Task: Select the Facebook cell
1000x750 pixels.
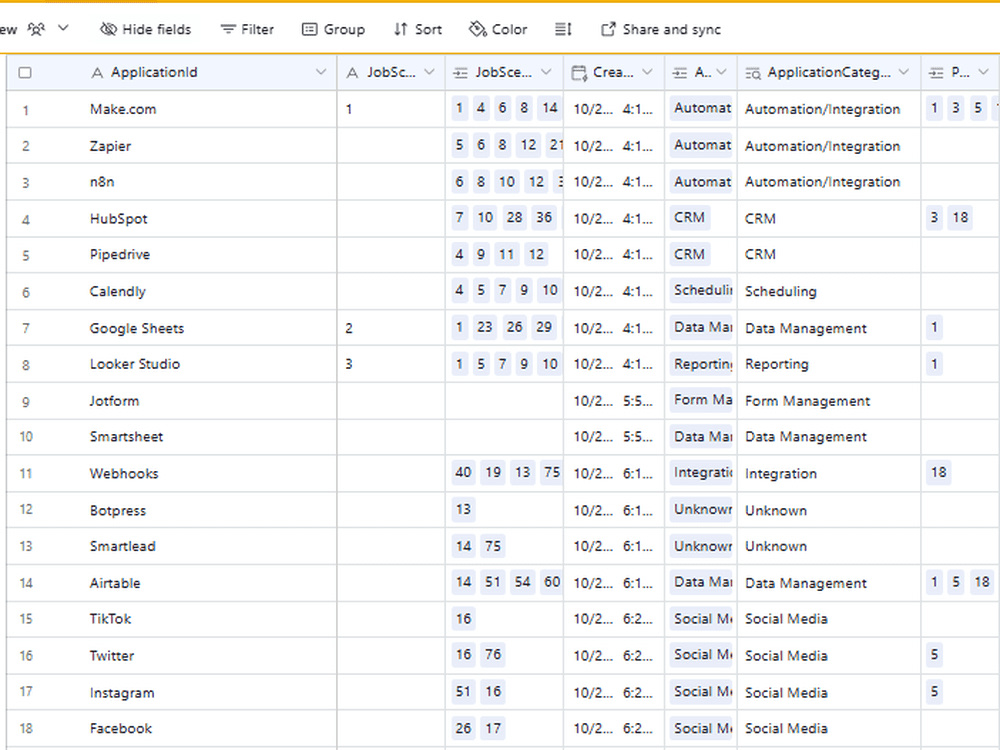Action: point(209,728)
